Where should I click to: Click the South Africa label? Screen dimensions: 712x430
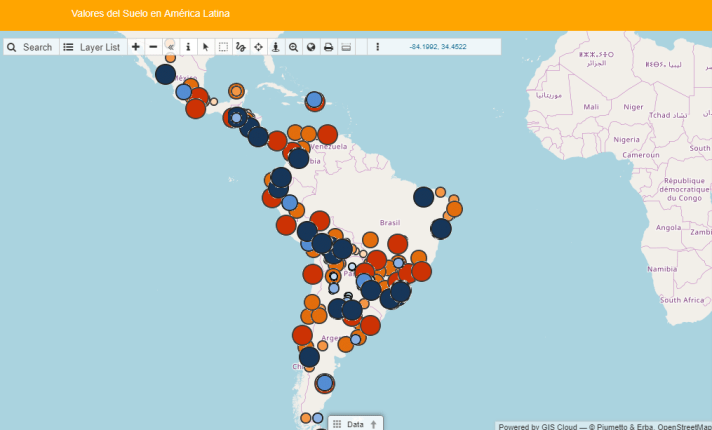[682, 300]
